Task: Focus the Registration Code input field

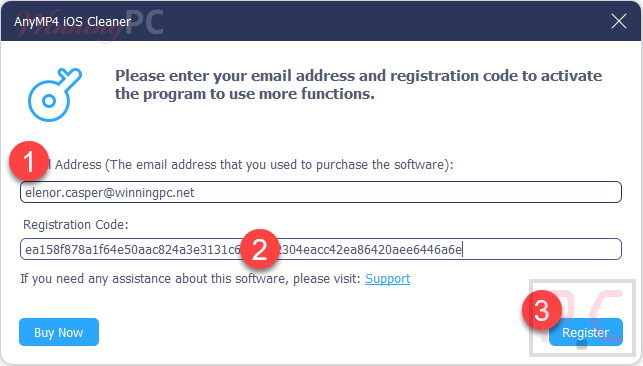Action: click(x=321, y=249)
